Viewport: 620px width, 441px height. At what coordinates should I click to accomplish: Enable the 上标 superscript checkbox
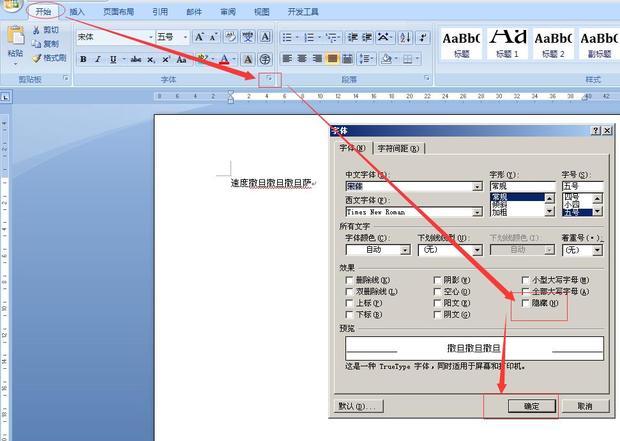point(349,303)
